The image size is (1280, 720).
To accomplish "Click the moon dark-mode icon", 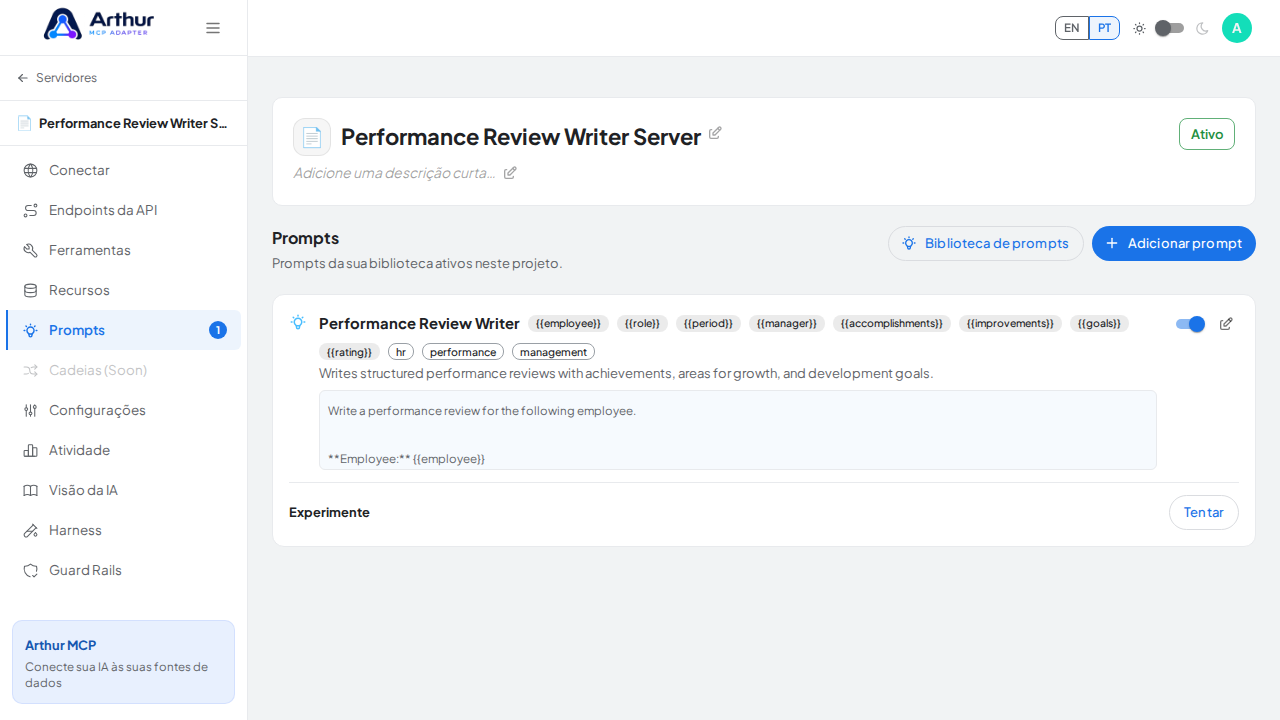I will tap(1202, 28).
